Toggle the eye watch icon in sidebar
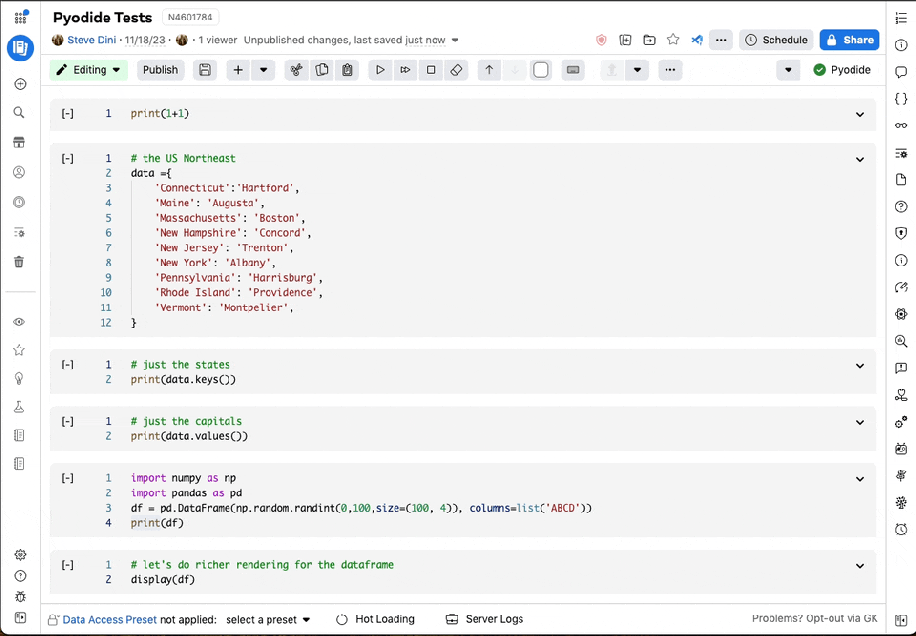This screenshot has height=636, width=916. point(19,322)
